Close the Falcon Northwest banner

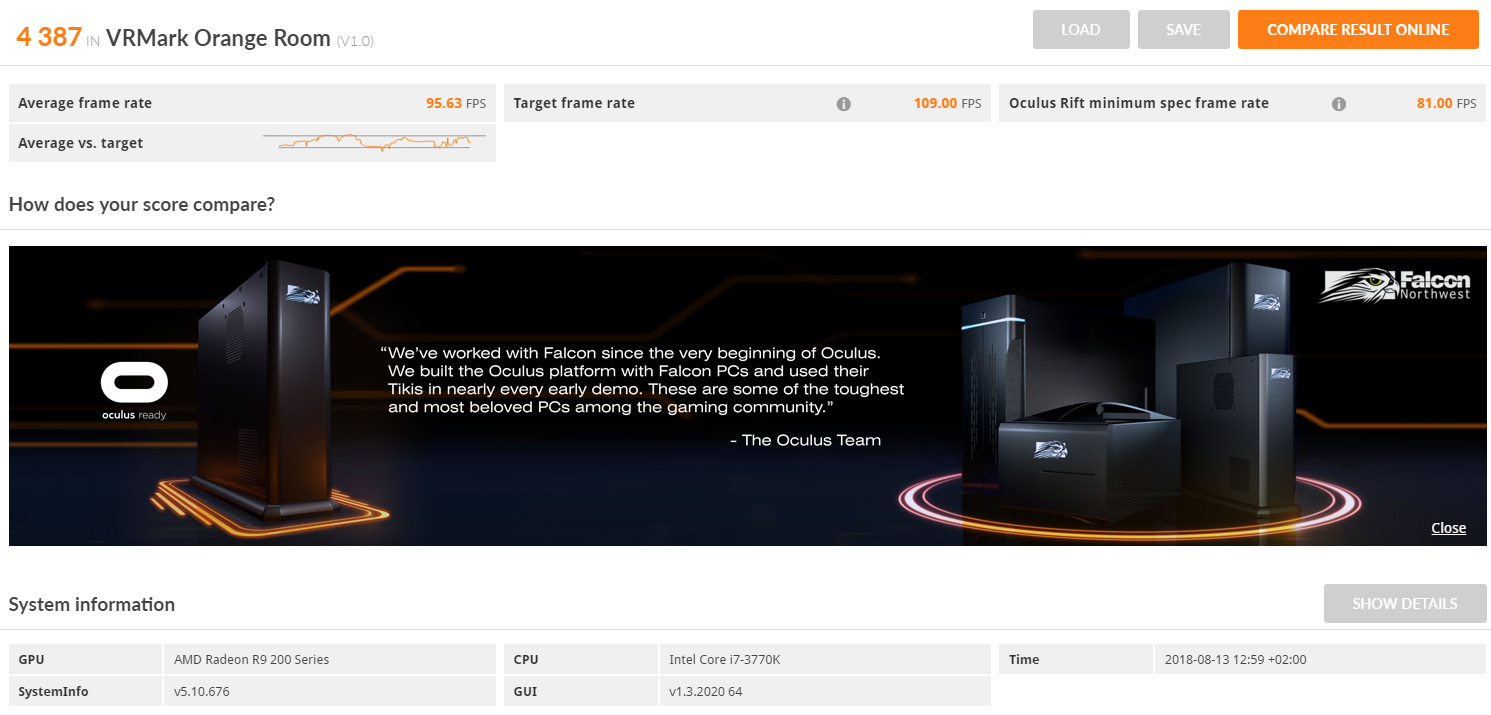pyautogui.click(x=1448, y=528)
